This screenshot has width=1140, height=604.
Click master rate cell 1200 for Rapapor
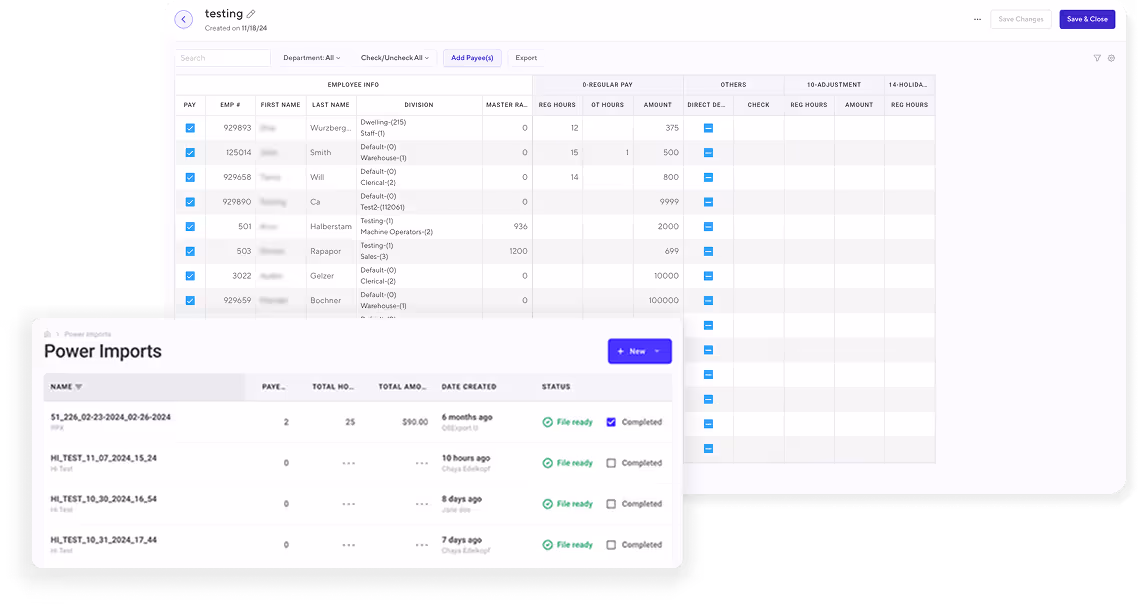point(507,251)
